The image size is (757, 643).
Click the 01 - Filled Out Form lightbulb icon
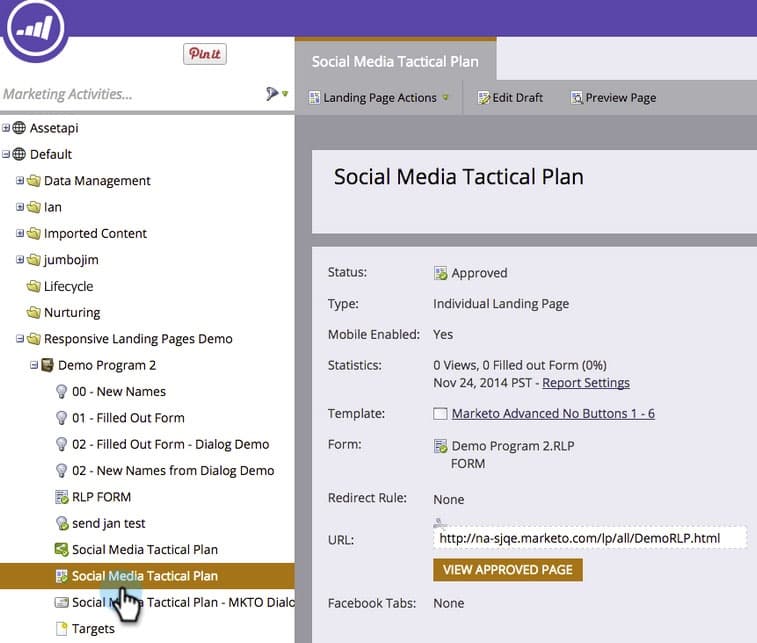(61, 418)
